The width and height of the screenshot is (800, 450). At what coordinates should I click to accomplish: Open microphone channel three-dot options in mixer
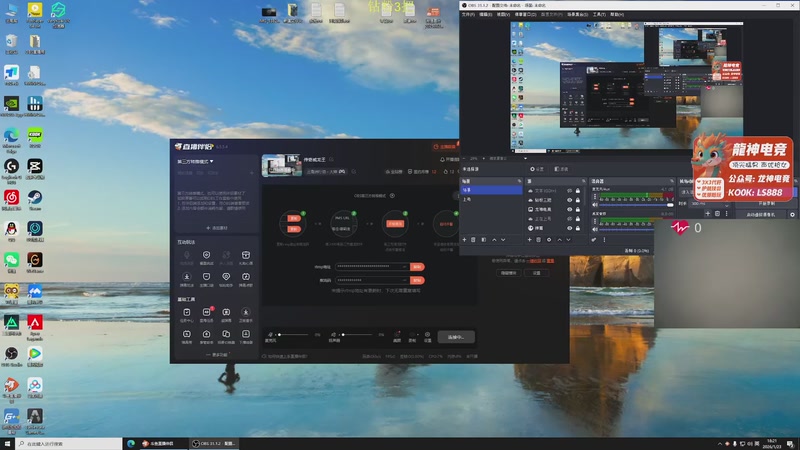[x=595, y=196]
